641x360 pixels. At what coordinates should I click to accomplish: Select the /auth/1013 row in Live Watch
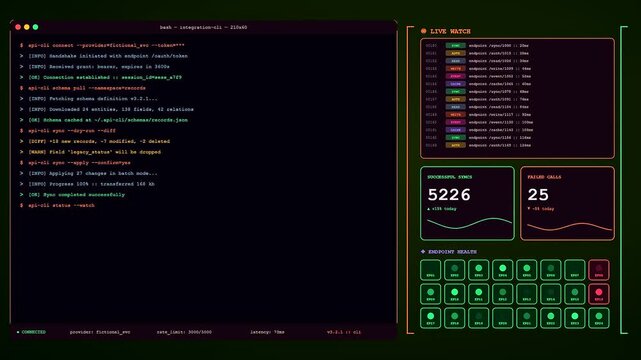[x=517, y=53]
